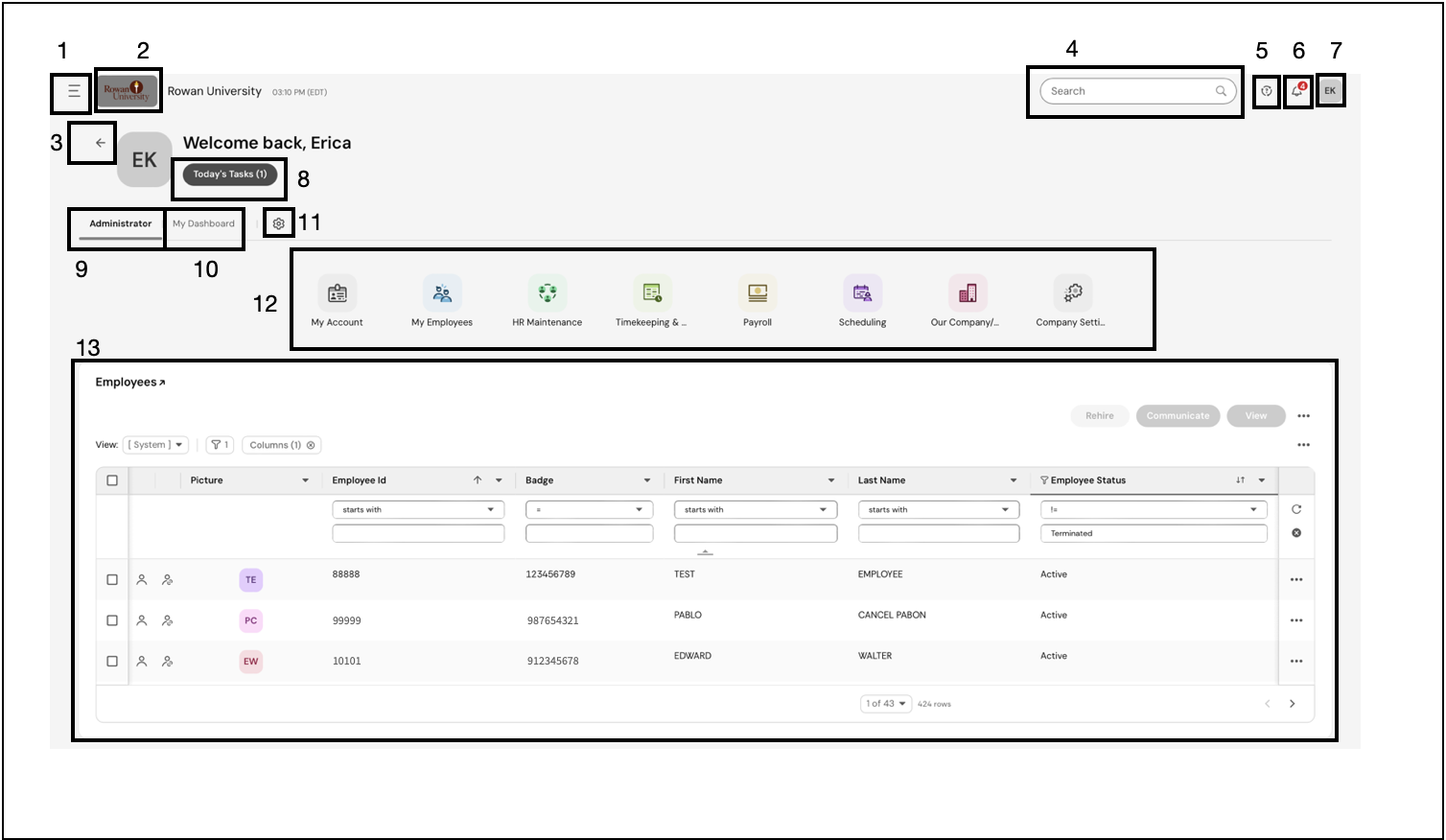Open the Scheduling icon
Viewport: 1446px width, 840px height.
(x=862, y=292)
